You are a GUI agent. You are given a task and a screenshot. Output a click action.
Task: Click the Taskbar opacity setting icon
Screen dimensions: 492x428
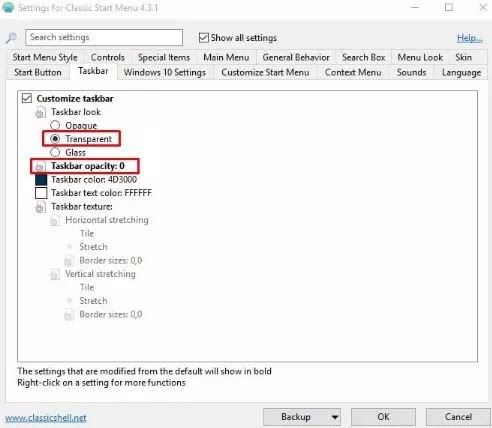coord(40,166)
